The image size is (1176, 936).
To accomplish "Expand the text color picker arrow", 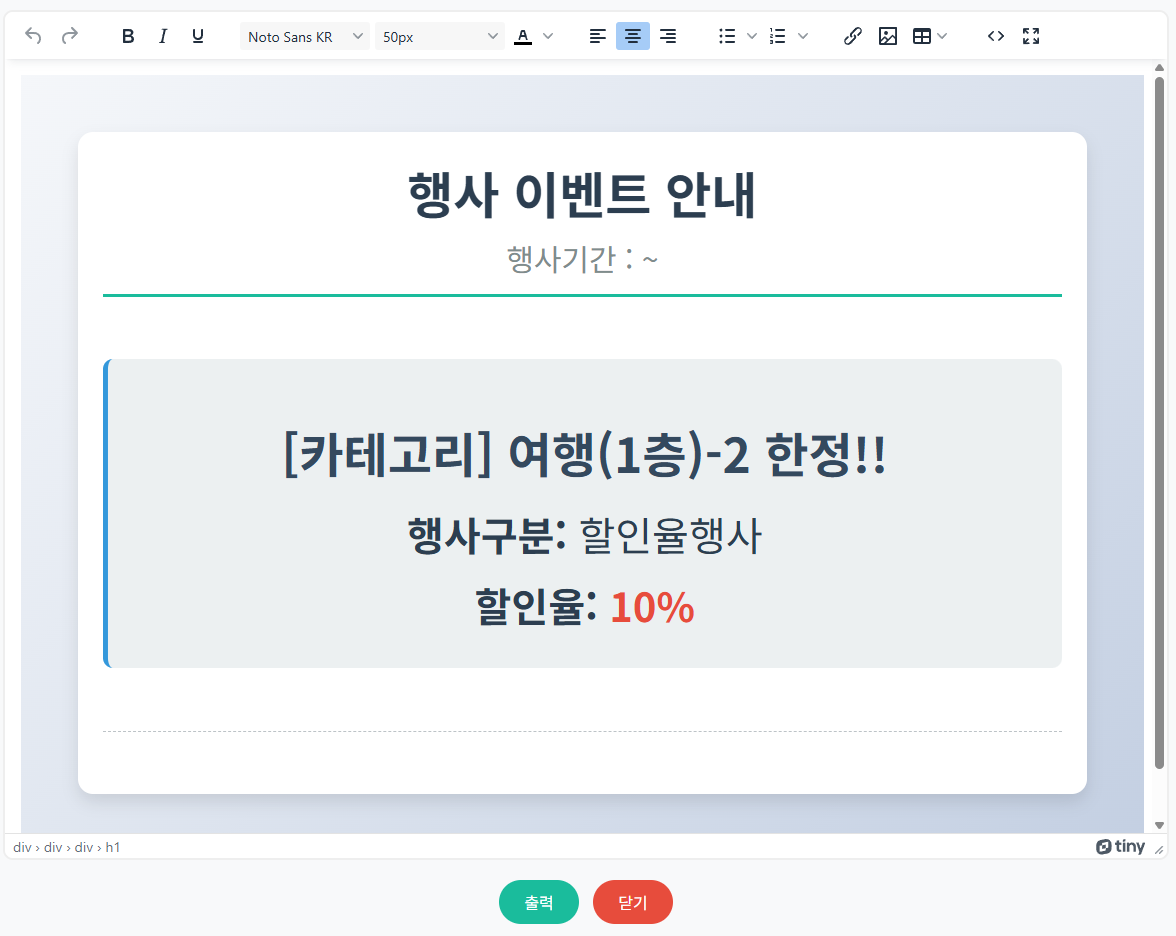I will pyautogui.click(x=548, y=36).
